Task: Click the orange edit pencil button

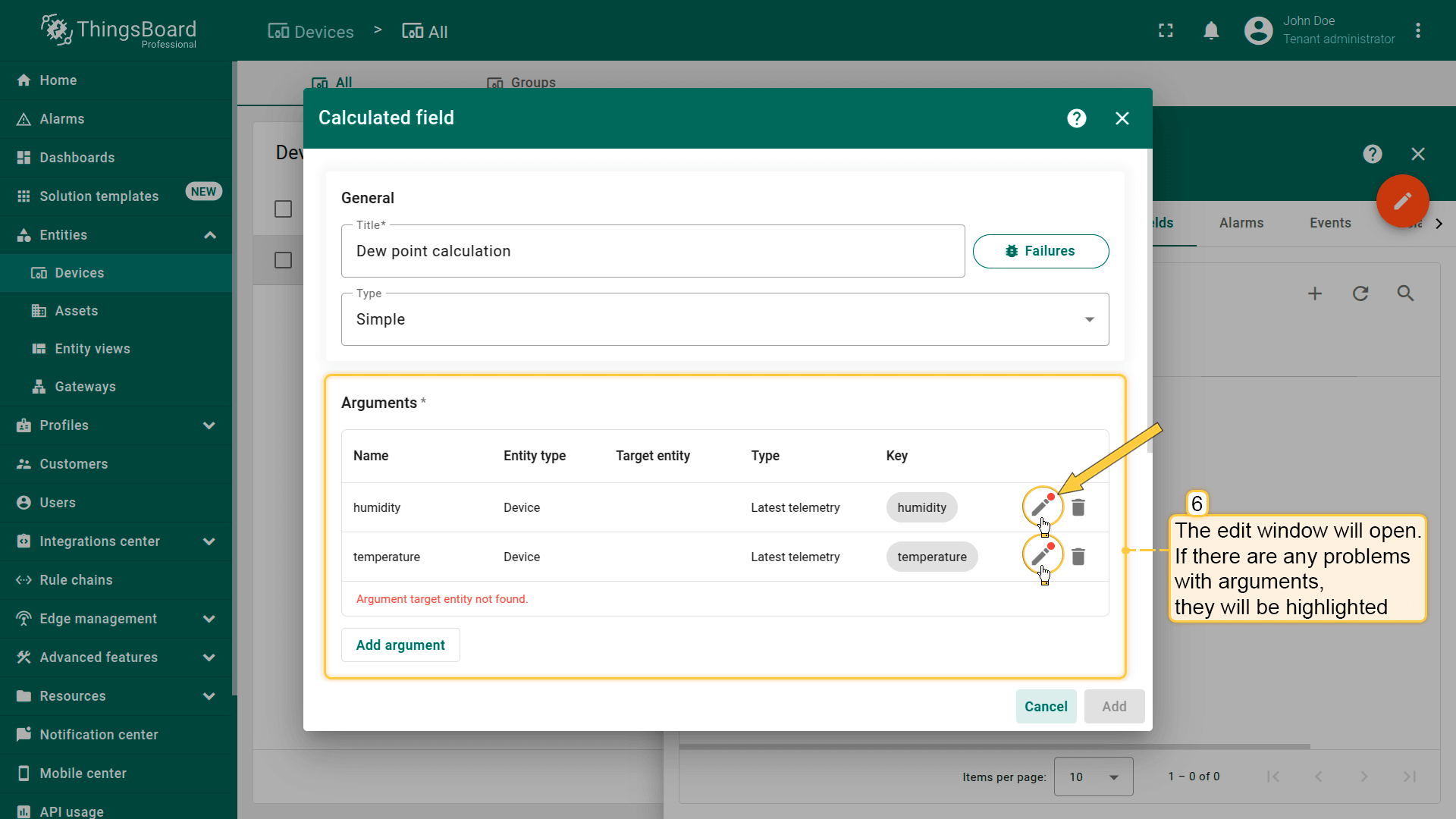Action: point(1402,201)
